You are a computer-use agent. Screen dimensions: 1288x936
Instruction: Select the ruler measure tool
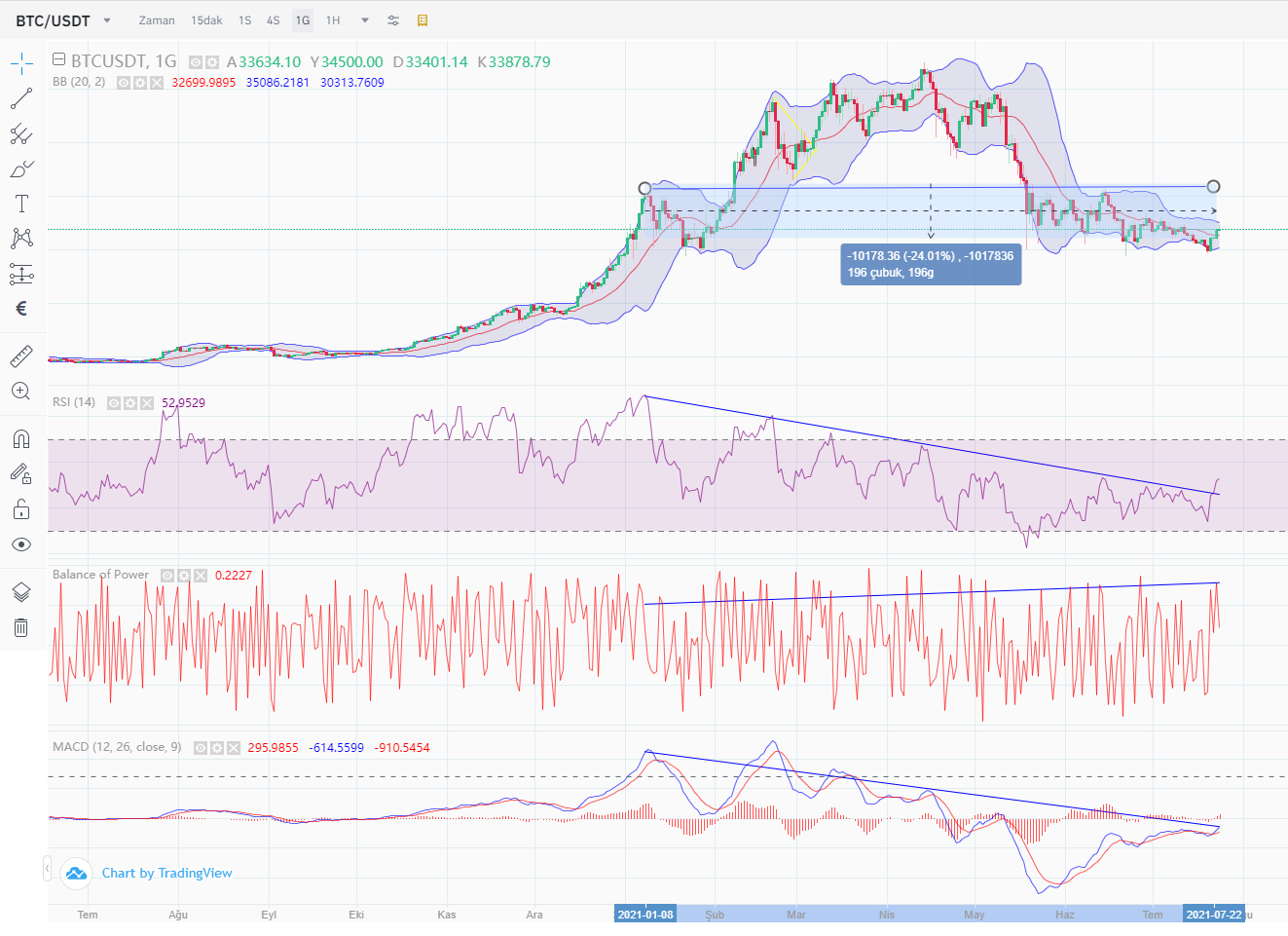pyautogui.click(x=21, y=356)
